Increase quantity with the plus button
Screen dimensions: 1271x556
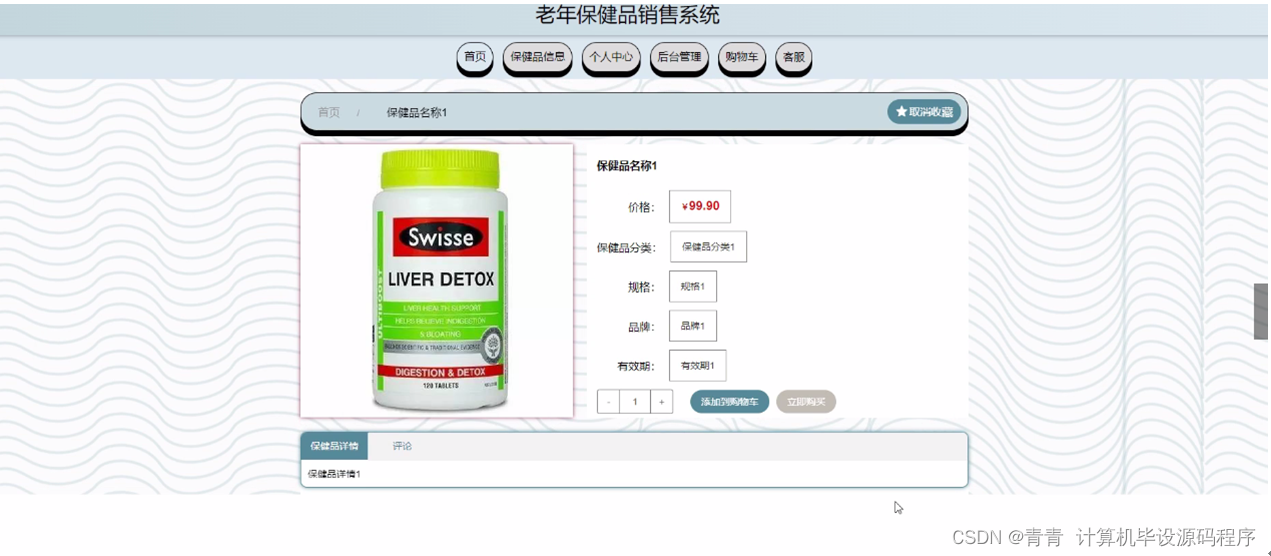pos(661,402)
